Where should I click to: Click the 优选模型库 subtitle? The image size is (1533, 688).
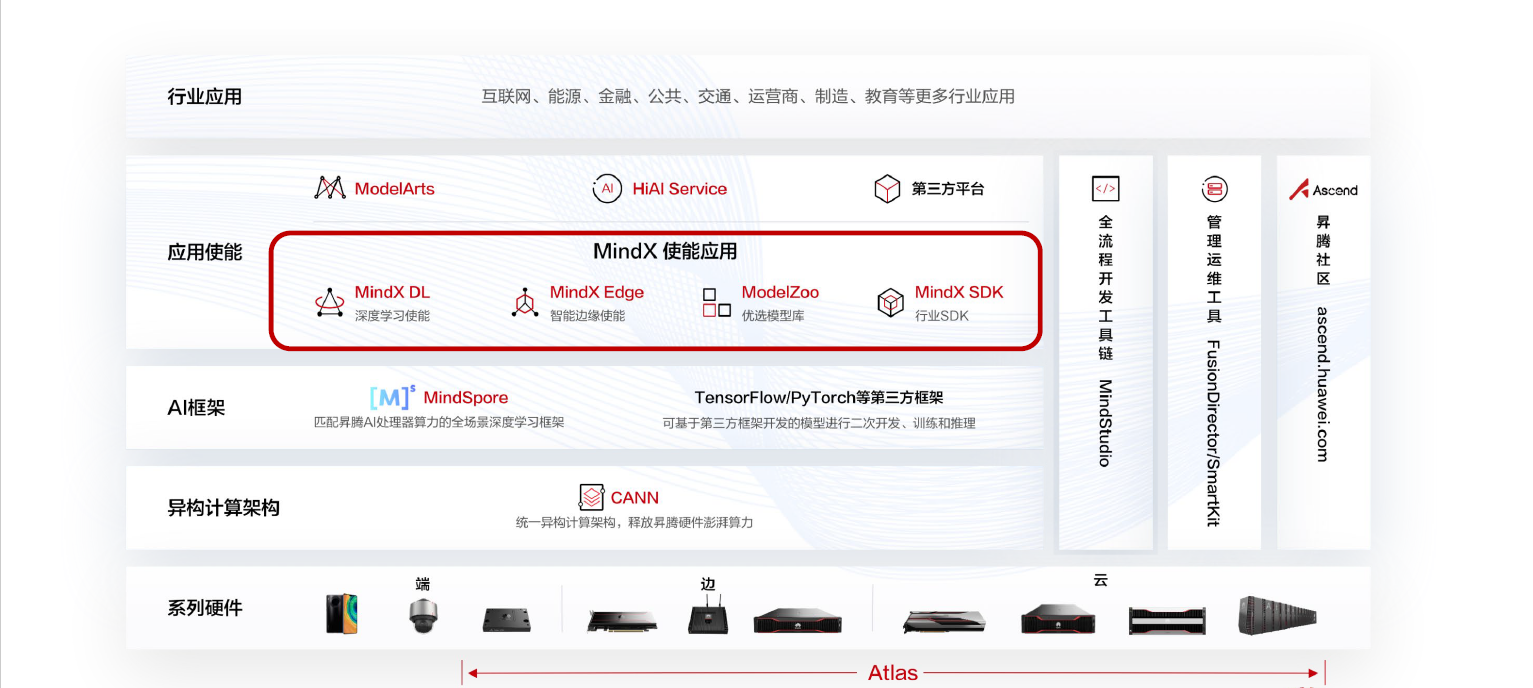click(x=773, y=316)
